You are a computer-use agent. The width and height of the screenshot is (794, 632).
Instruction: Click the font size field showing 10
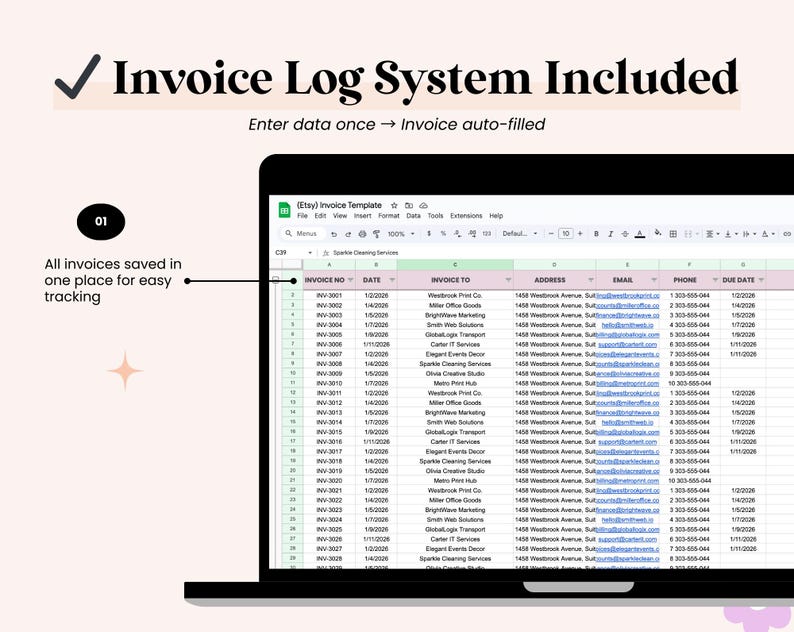click(565, 233)
